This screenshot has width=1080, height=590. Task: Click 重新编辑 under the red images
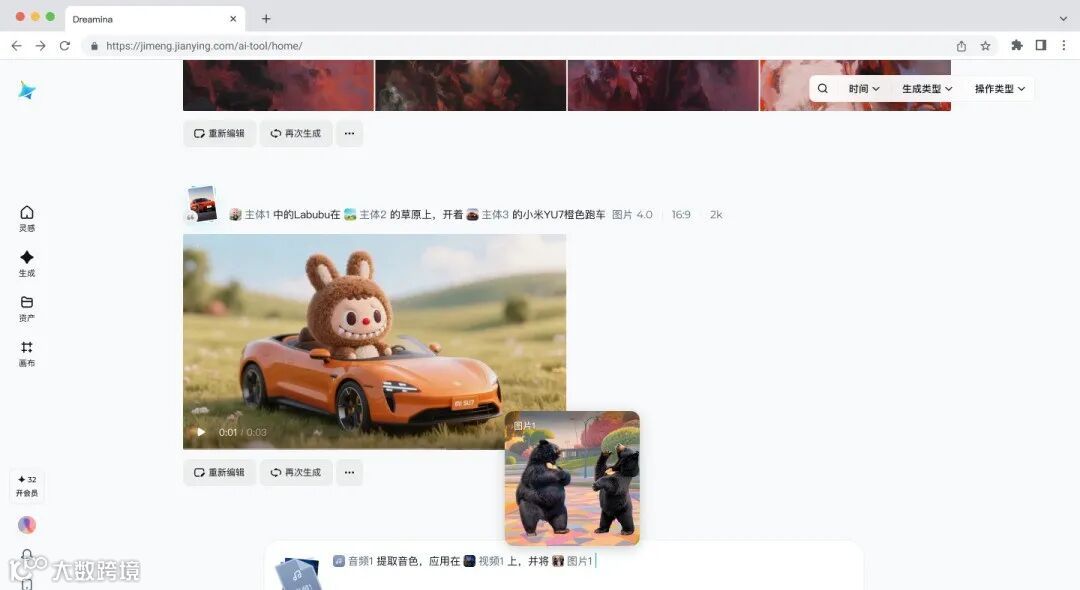(x=219, y=134)
